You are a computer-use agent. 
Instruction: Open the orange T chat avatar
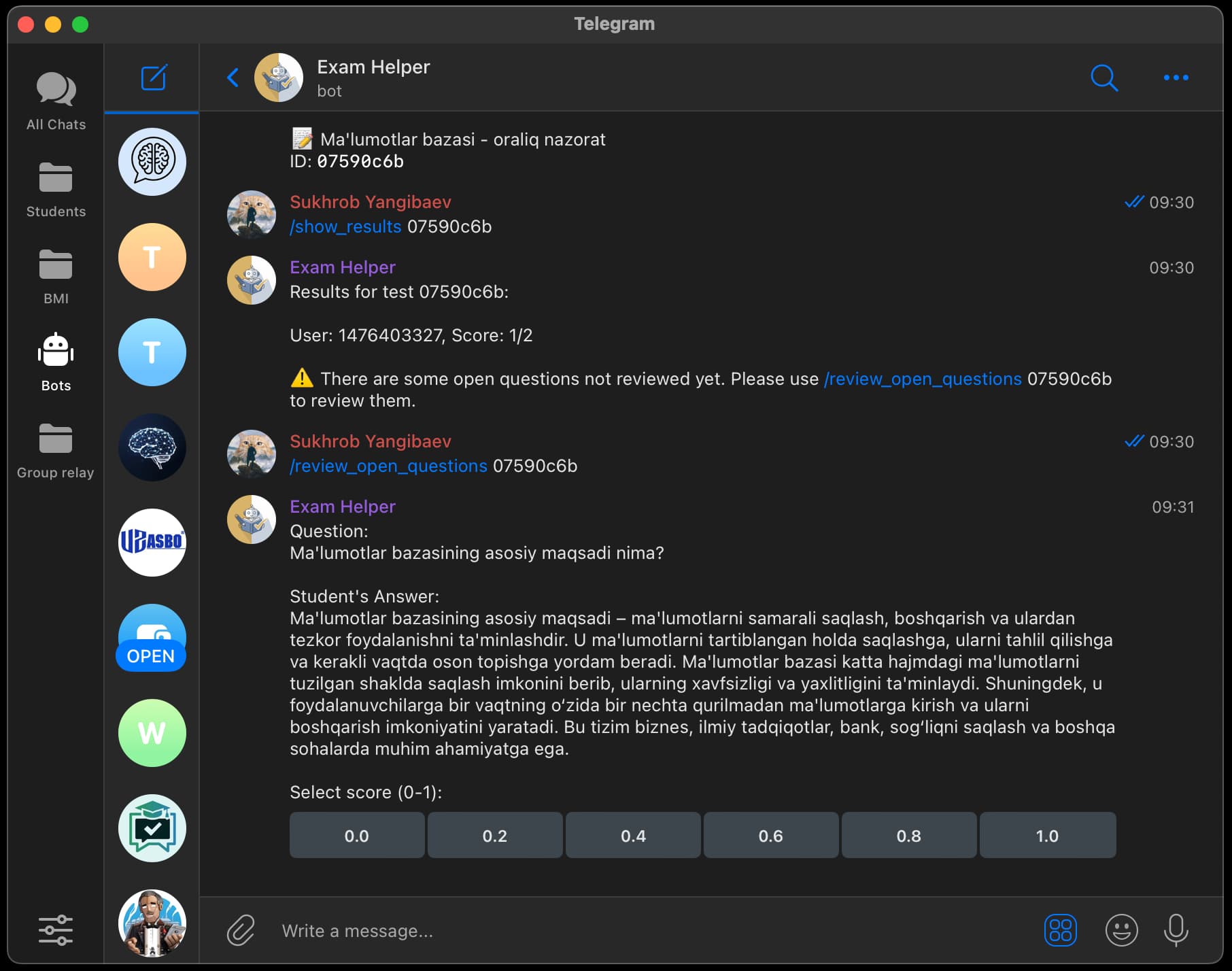pos(152,257)
